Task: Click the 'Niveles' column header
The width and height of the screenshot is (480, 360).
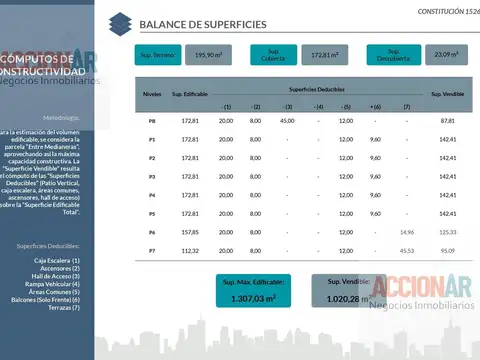Action: coord(152,94)
